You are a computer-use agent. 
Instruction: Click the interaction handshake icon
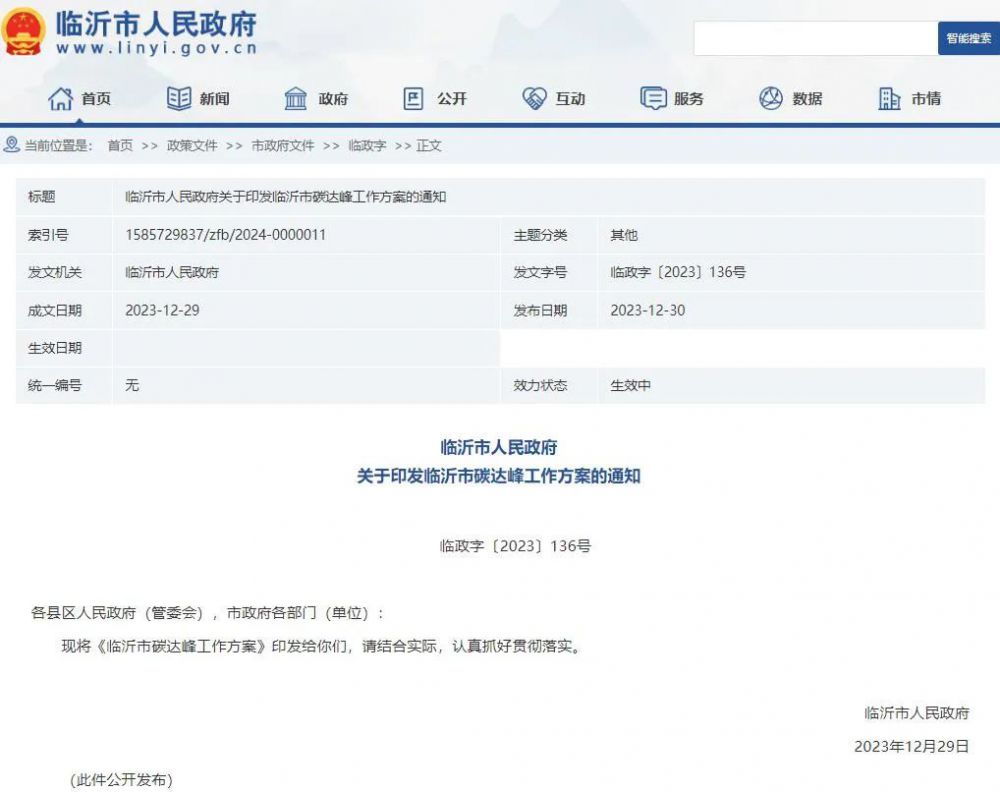point(534,98)
